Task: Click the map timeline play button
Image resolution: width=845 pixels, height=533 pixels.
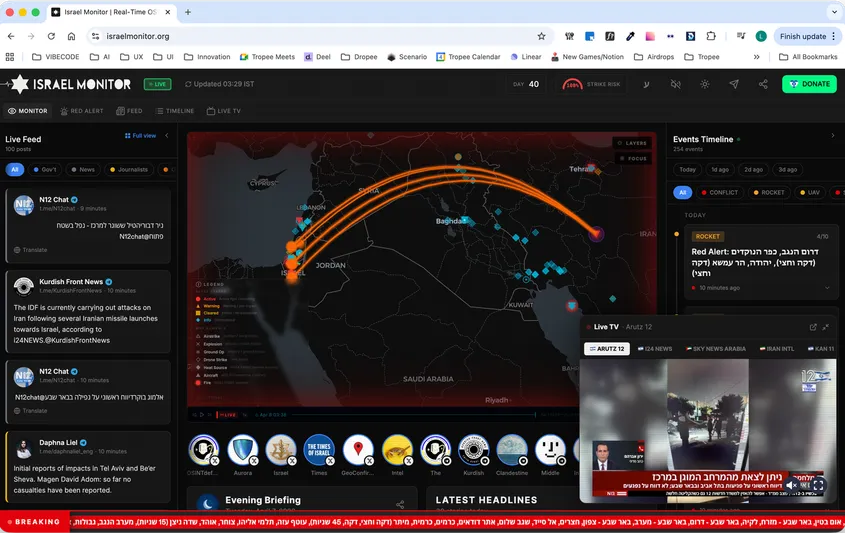Action: click(202, 414)
